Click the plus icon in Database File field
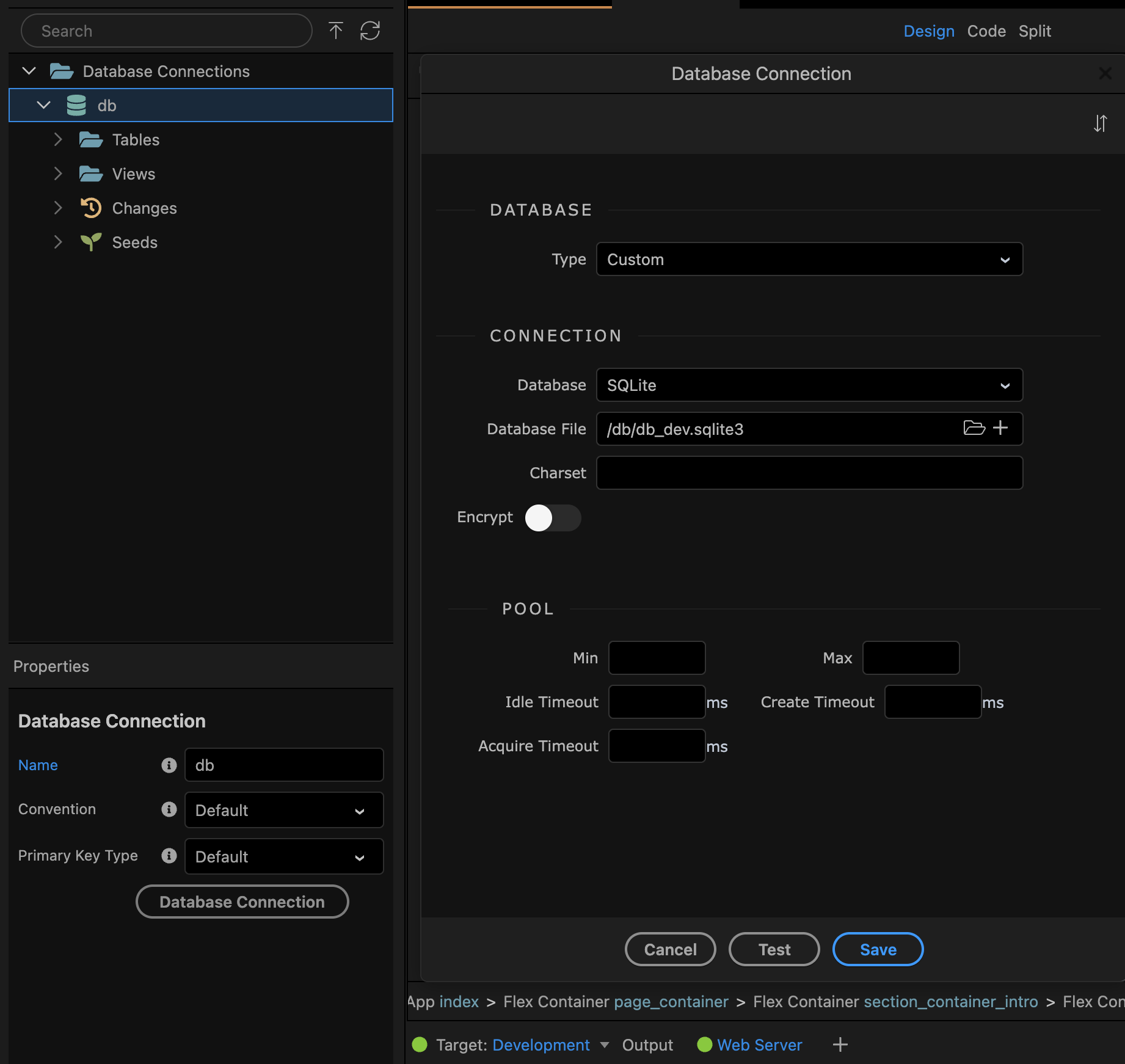The width and height of the screenshot is (1125, 1064). coord(1000,428)
